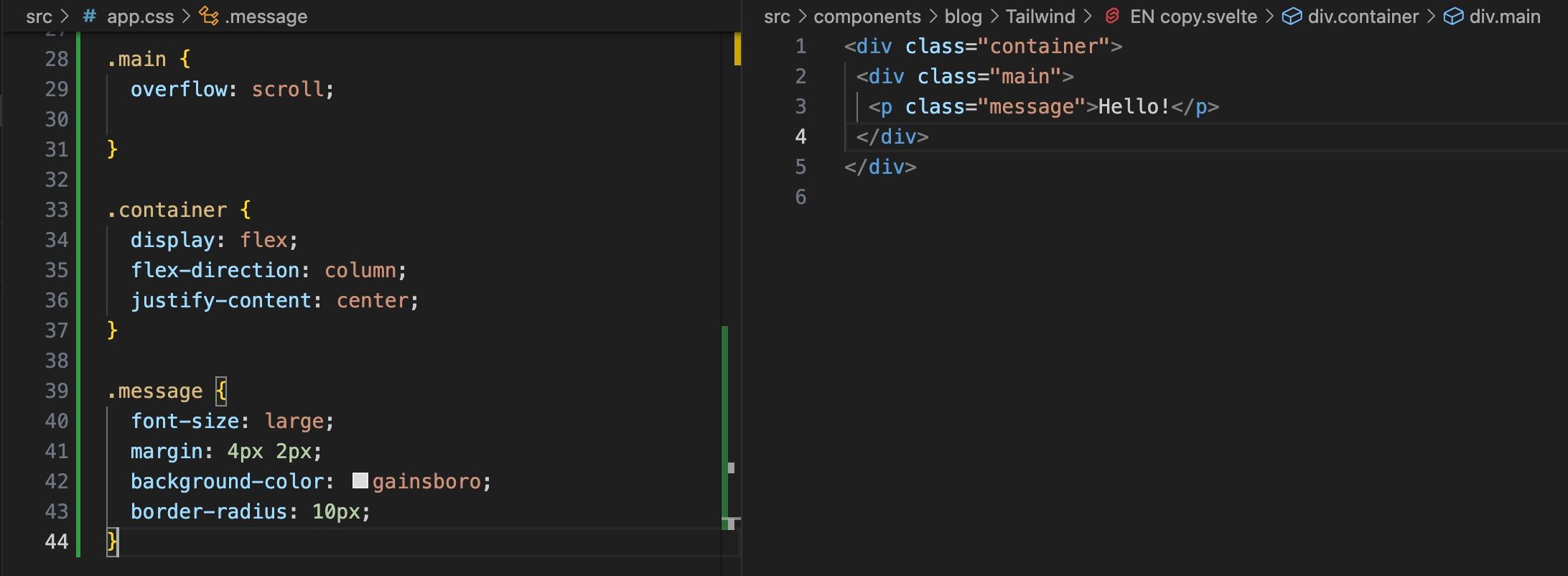This screenshot has height=576, width=1568.
Task: Select the '.message' breadcrumb item
Action: [266, 17]
